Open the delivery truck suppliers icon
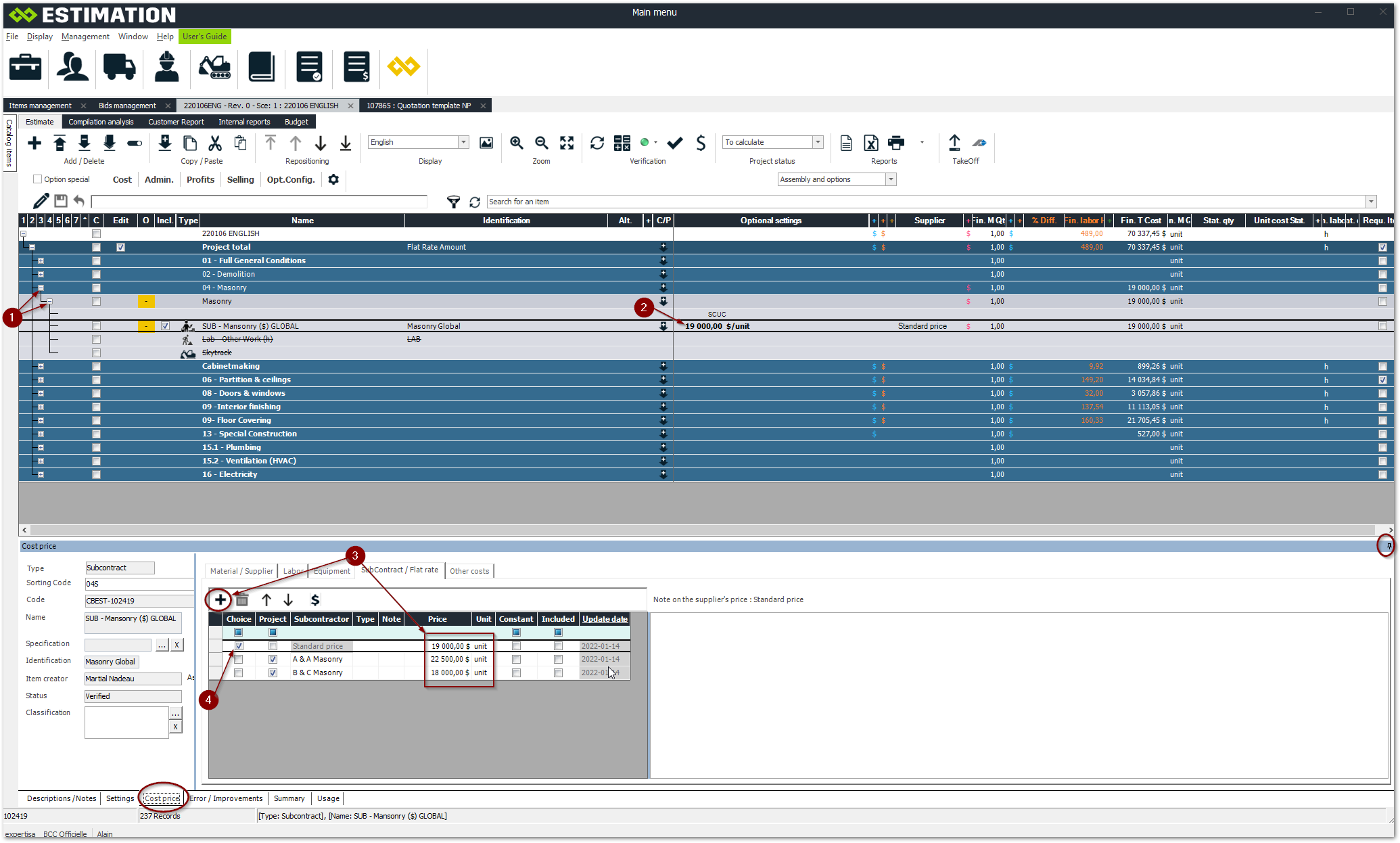 click(119, 67)
